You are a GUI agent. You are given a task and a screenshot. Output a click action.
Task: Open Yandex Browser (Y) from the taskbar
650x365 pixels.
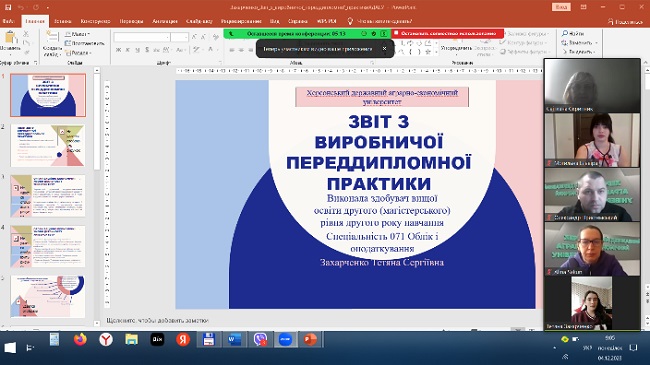tap(106, 340)
